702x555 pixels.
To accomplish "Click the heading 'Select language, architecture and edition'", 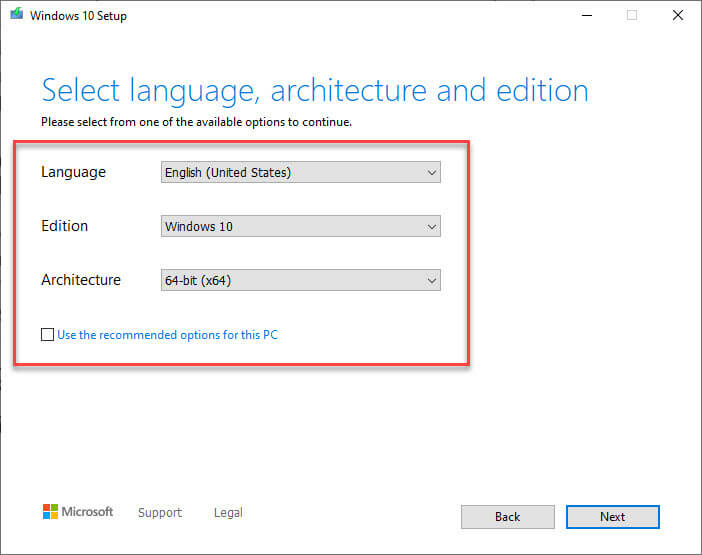I will pos(315,91).
